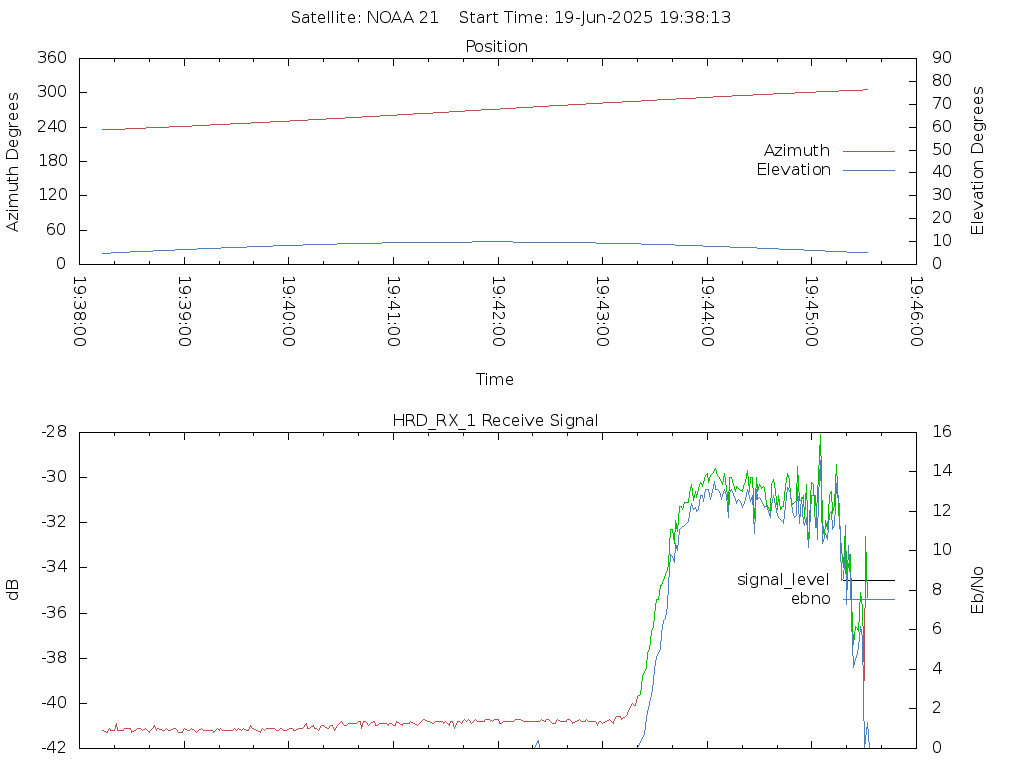
Task: Select the '19:42:00' time tick label
Action: tap(498, 312)
